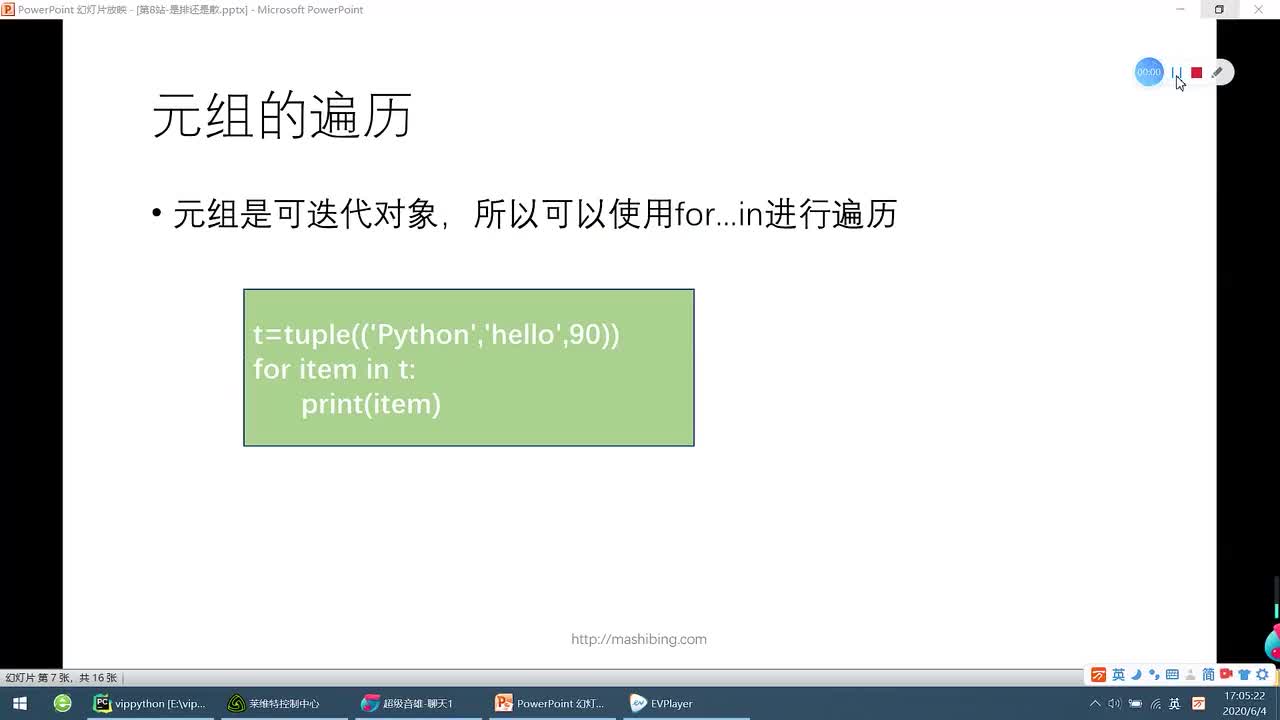
Task: Minimize the PowerPoint slideshow window
Action: click(x=1180, y=9)
